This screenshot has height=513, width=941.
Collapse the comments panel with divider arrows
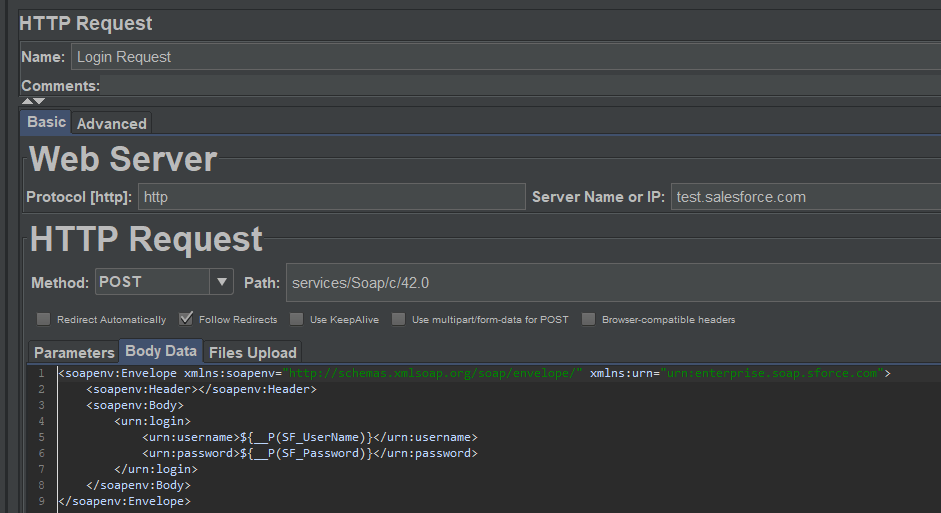pyautogui.click(x=33, y=101)
